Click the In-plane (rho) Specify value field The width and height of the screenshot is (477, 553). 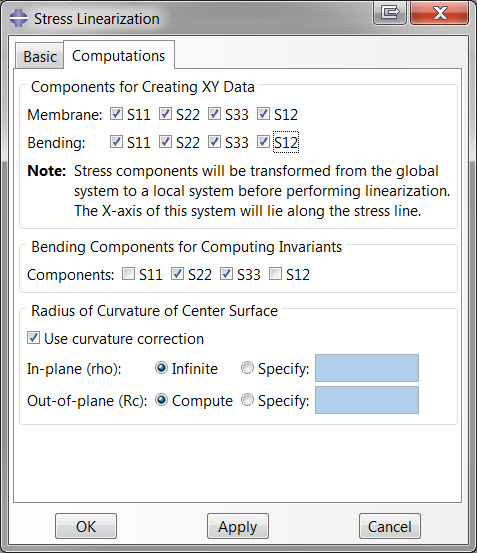367,368
